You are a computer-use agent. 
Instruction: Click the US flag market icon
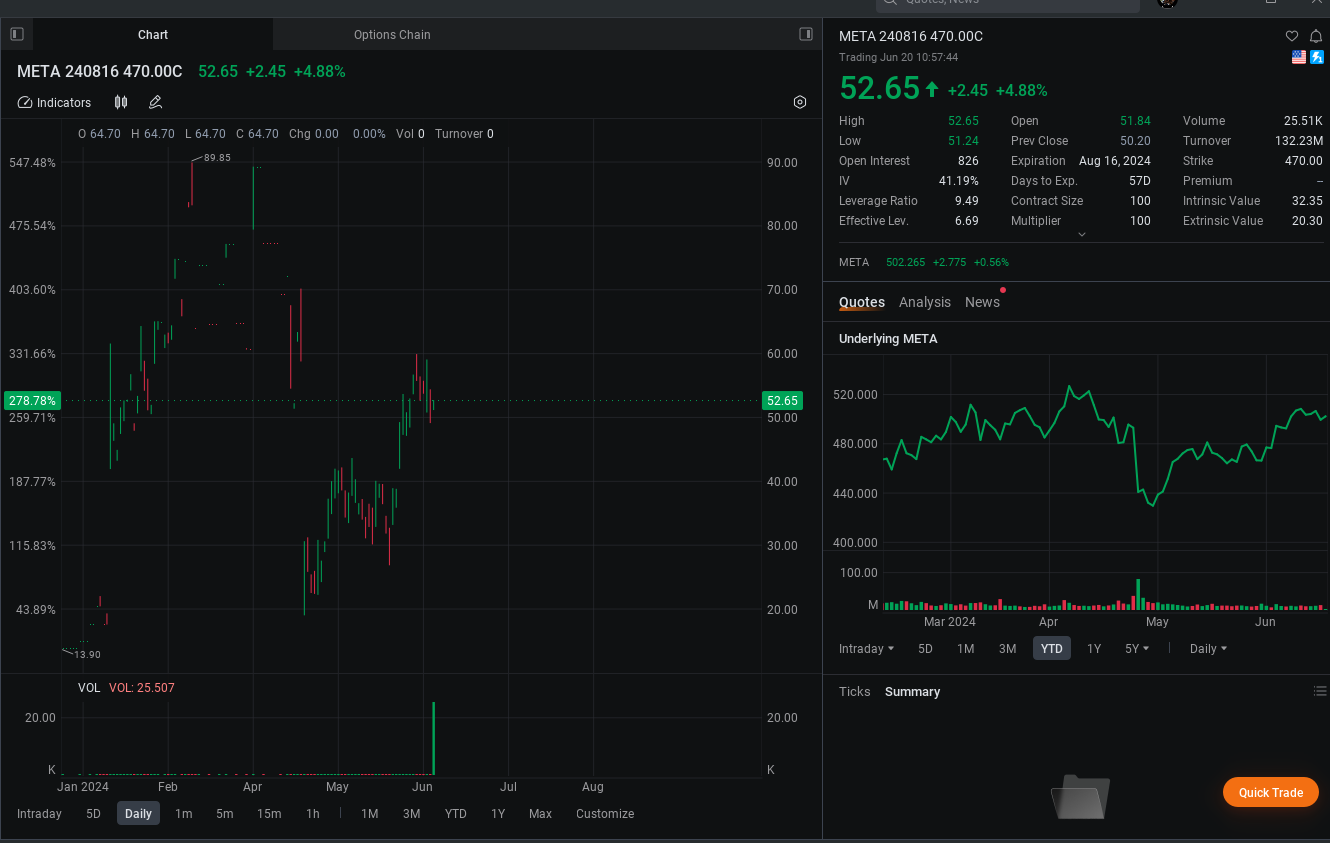point(1299,57)
